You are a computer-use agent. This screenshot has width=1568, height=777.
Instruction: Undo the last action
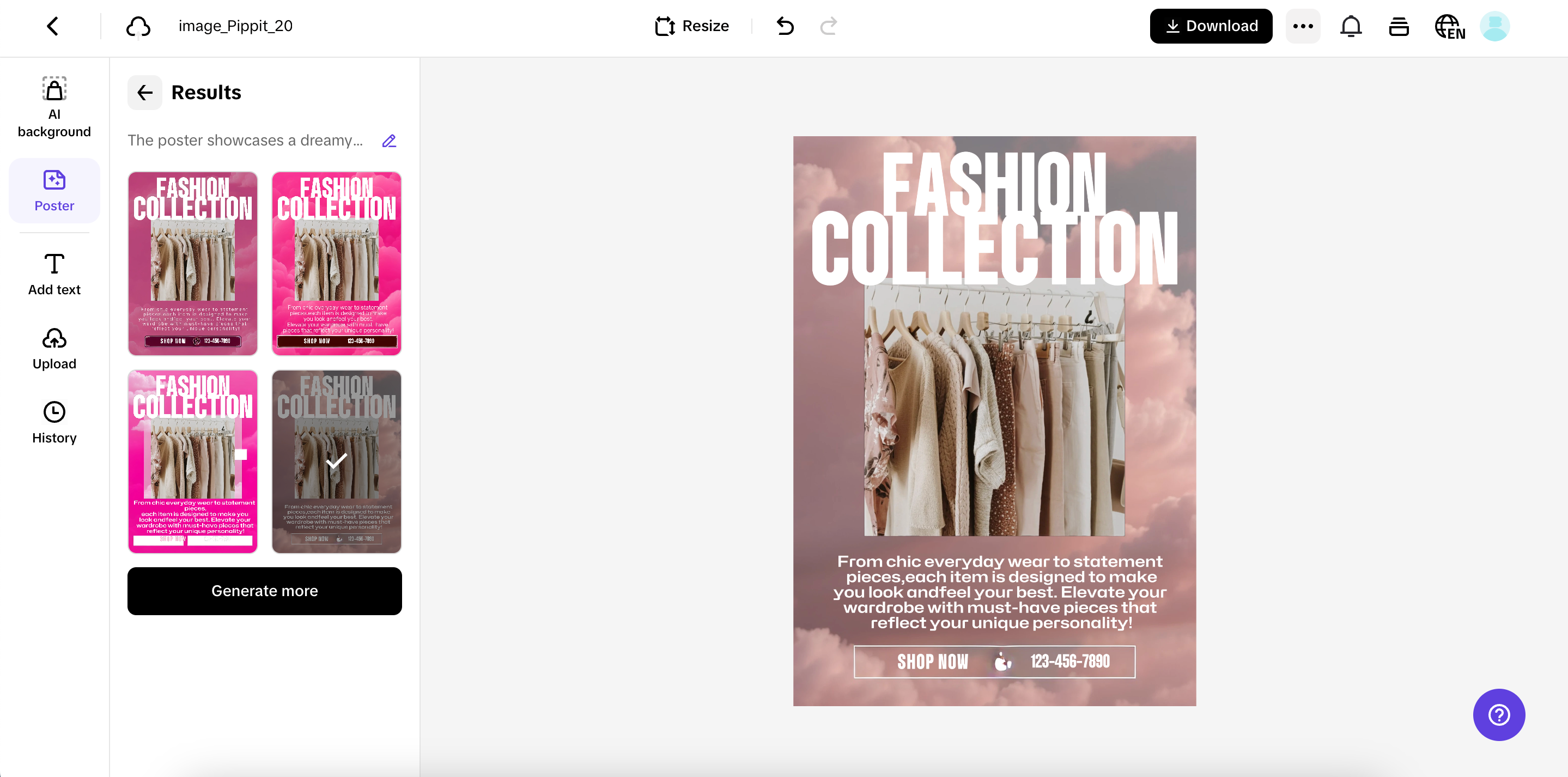click(x=785, y=26)
